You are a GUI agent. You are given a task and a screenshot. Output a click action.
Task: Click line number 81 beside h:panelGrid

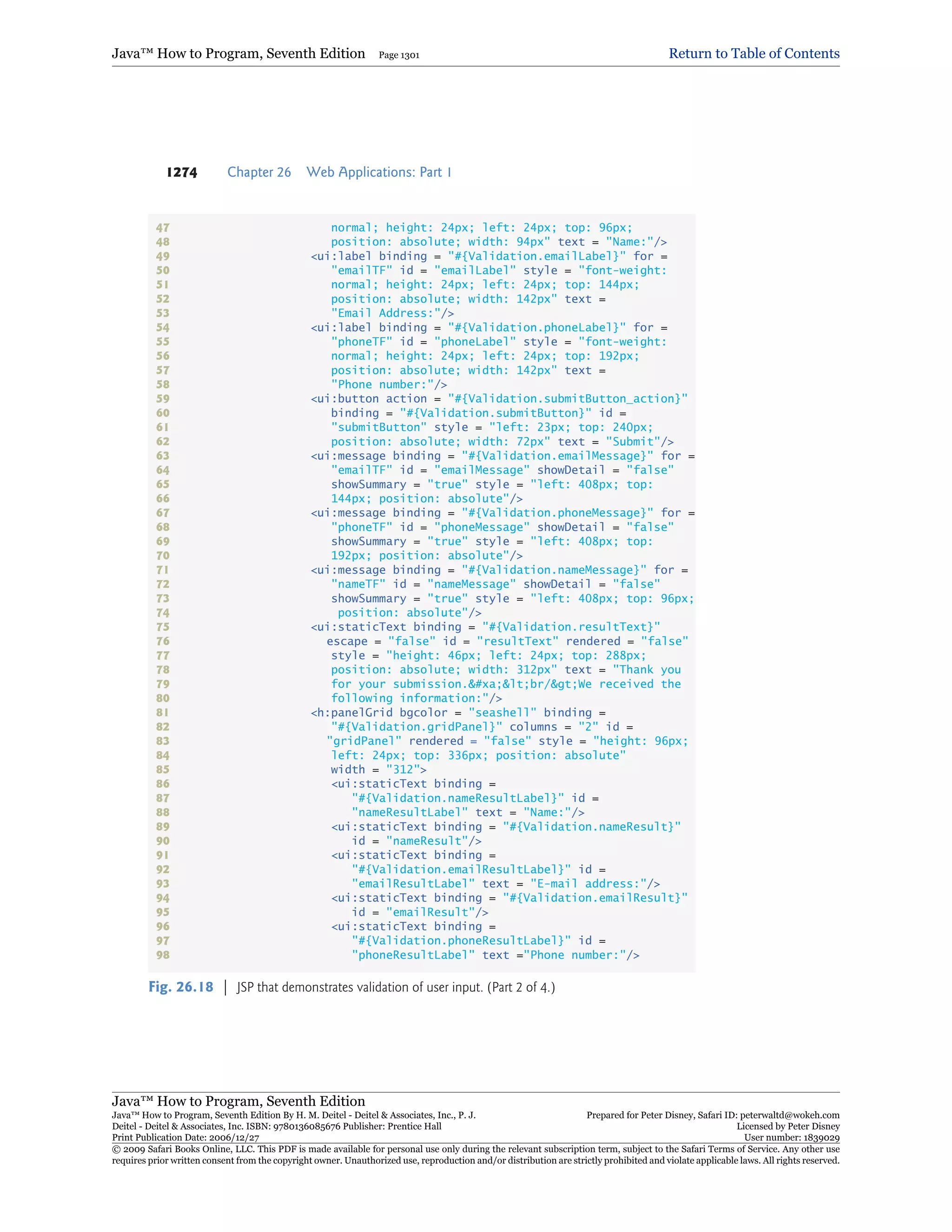click(162, 712)
